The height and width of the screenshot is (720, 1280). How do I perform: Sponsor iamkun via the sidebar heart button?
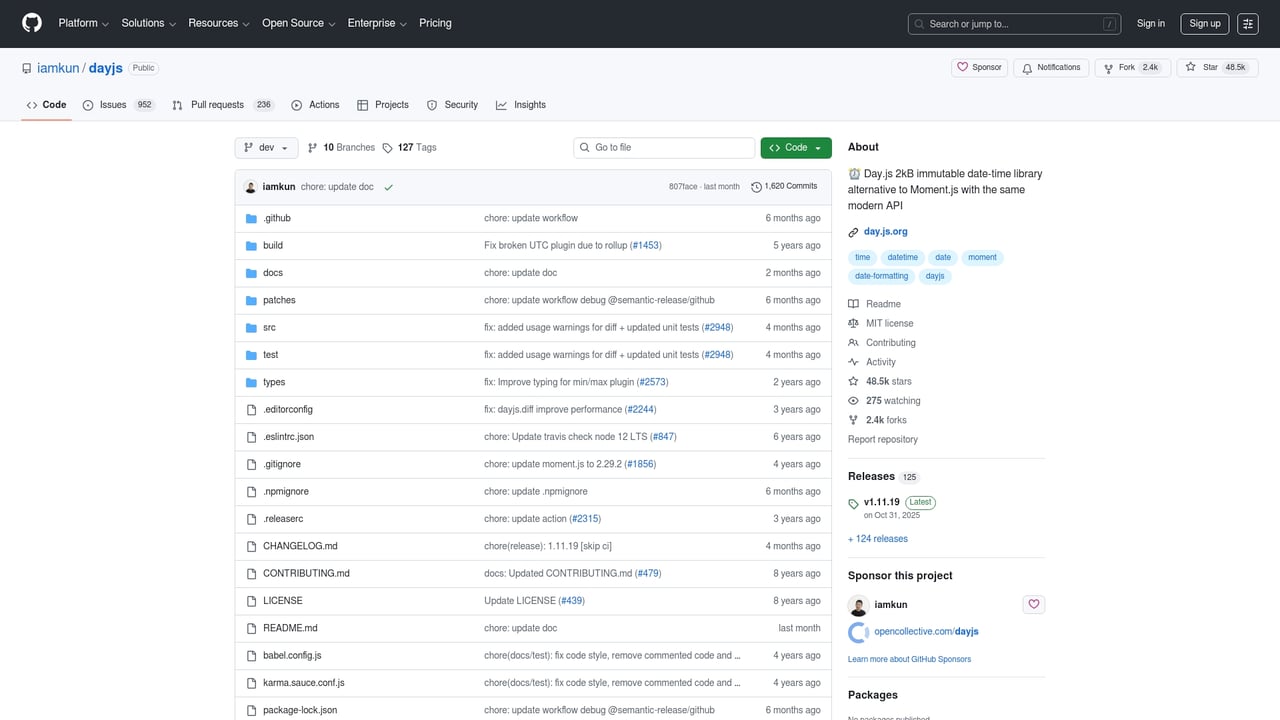click(1033, 604)
